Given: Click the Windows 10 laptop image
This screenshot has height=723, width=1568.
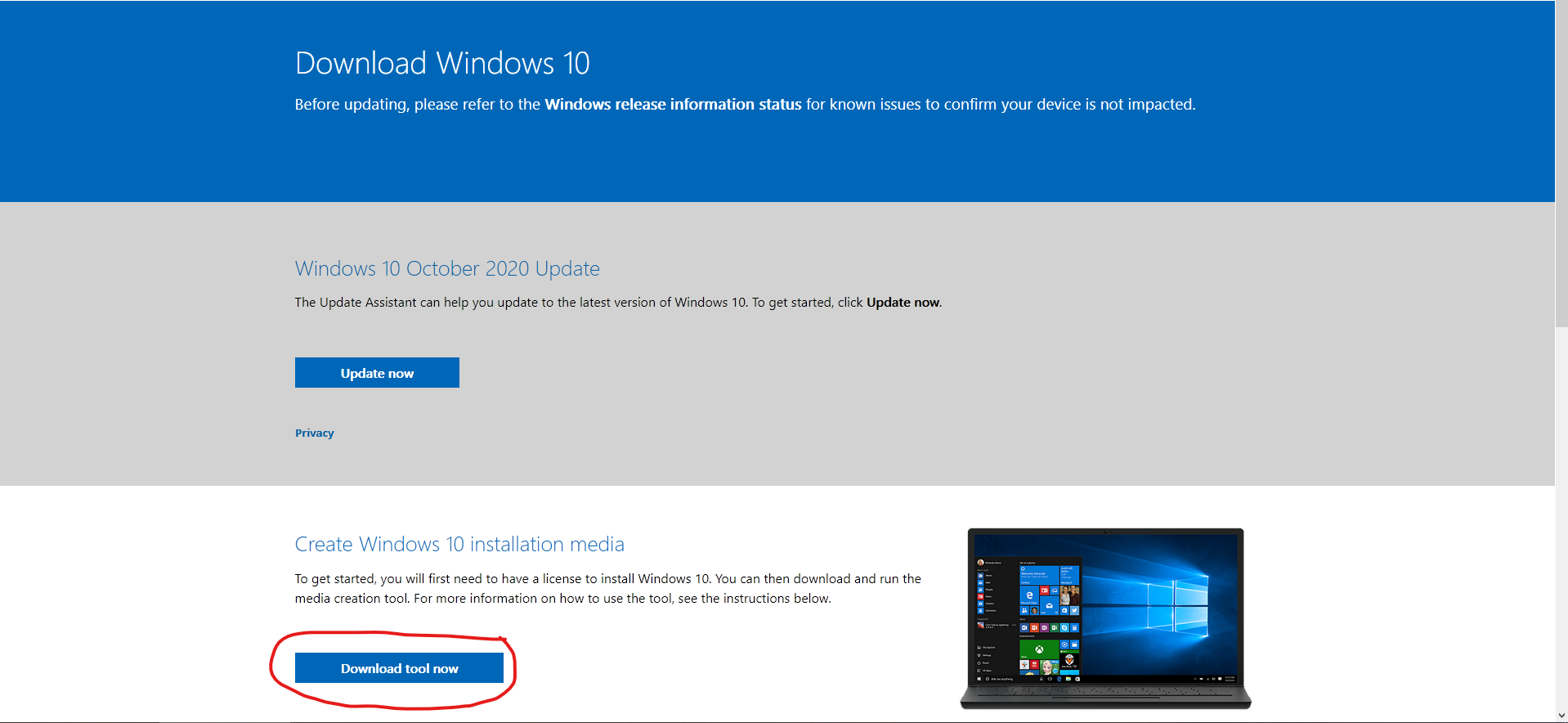Looking at the screenshot, I should tap(1105, 619).
